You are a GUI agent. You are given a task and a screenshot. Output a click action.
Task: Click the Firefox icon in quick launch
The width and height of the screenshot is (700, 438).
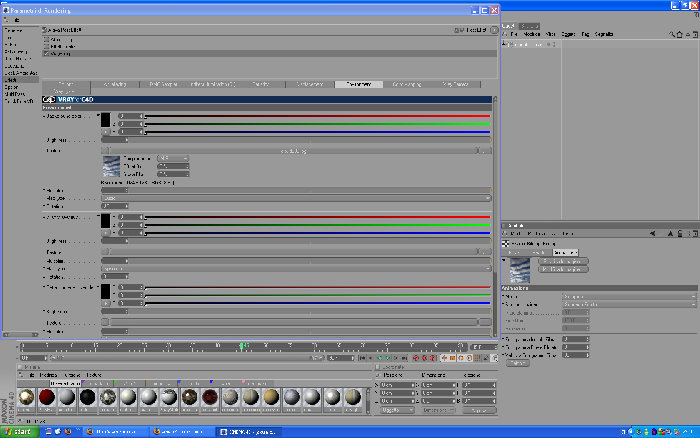pyautogui.click(x=68, y=432)
